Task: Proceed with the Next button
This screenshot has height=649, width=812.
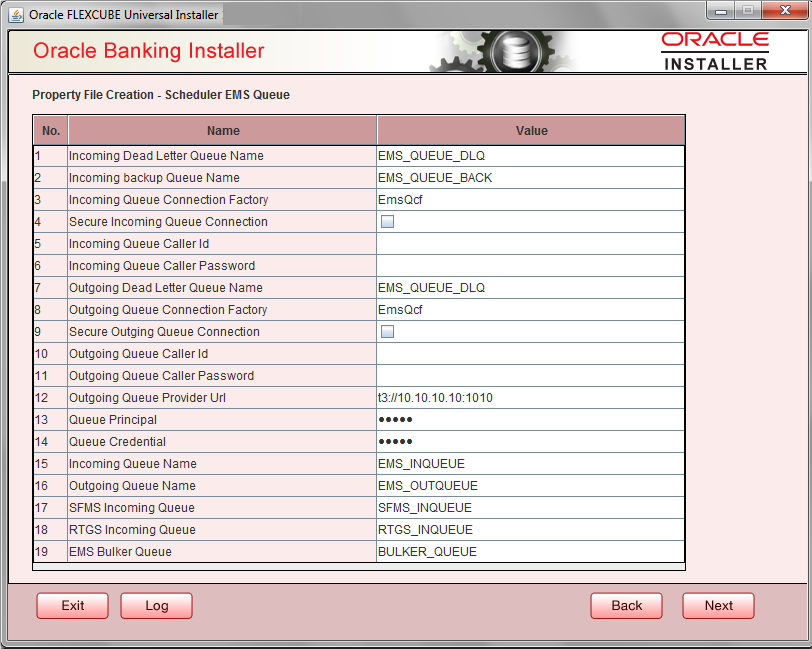Action: click(718, 605)
